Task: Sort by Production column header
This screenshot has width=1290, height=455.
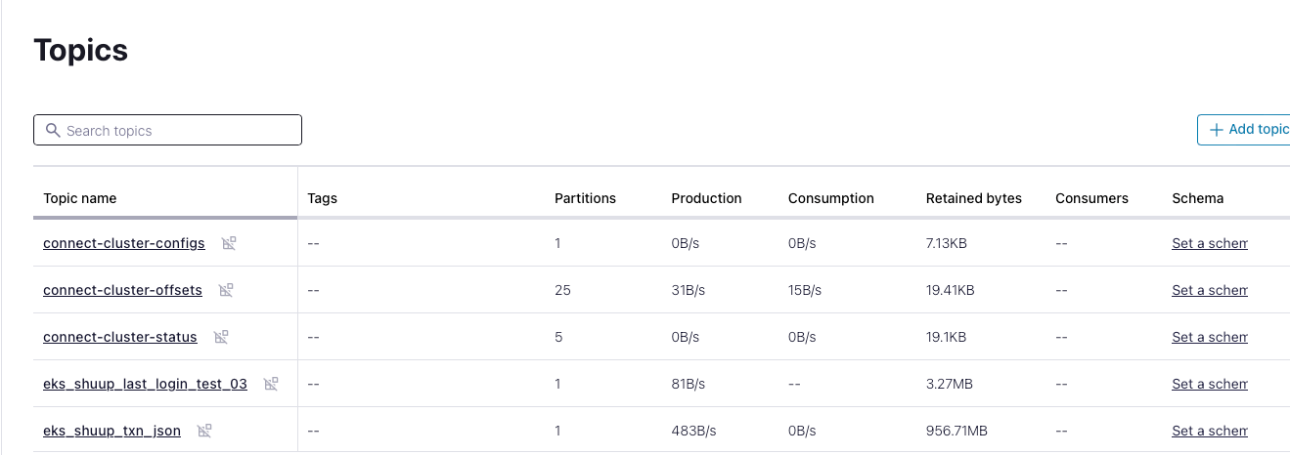Action: click(x=706, y=198)
